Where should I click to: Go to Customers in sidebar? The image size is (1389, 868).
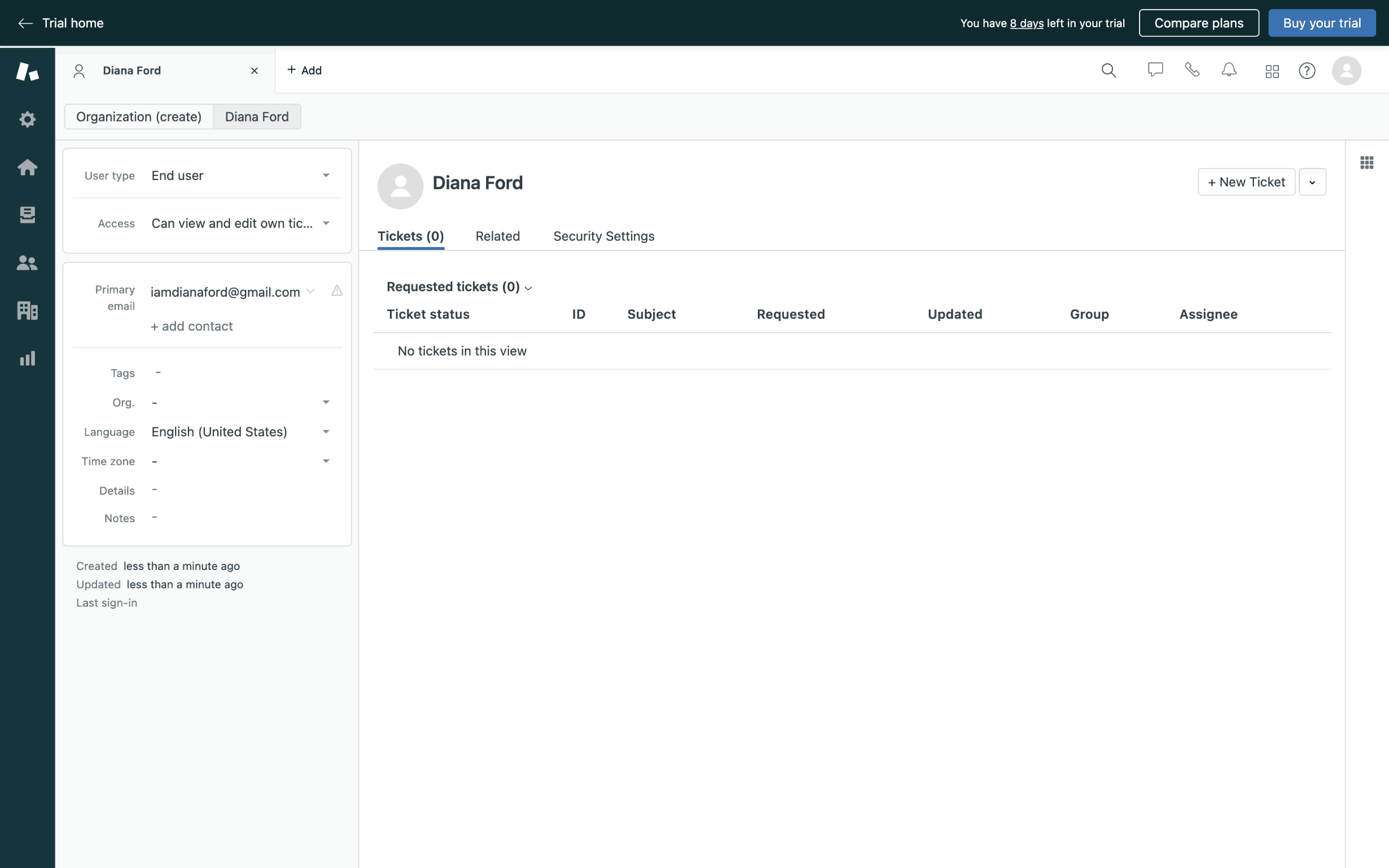click(27, 263)
